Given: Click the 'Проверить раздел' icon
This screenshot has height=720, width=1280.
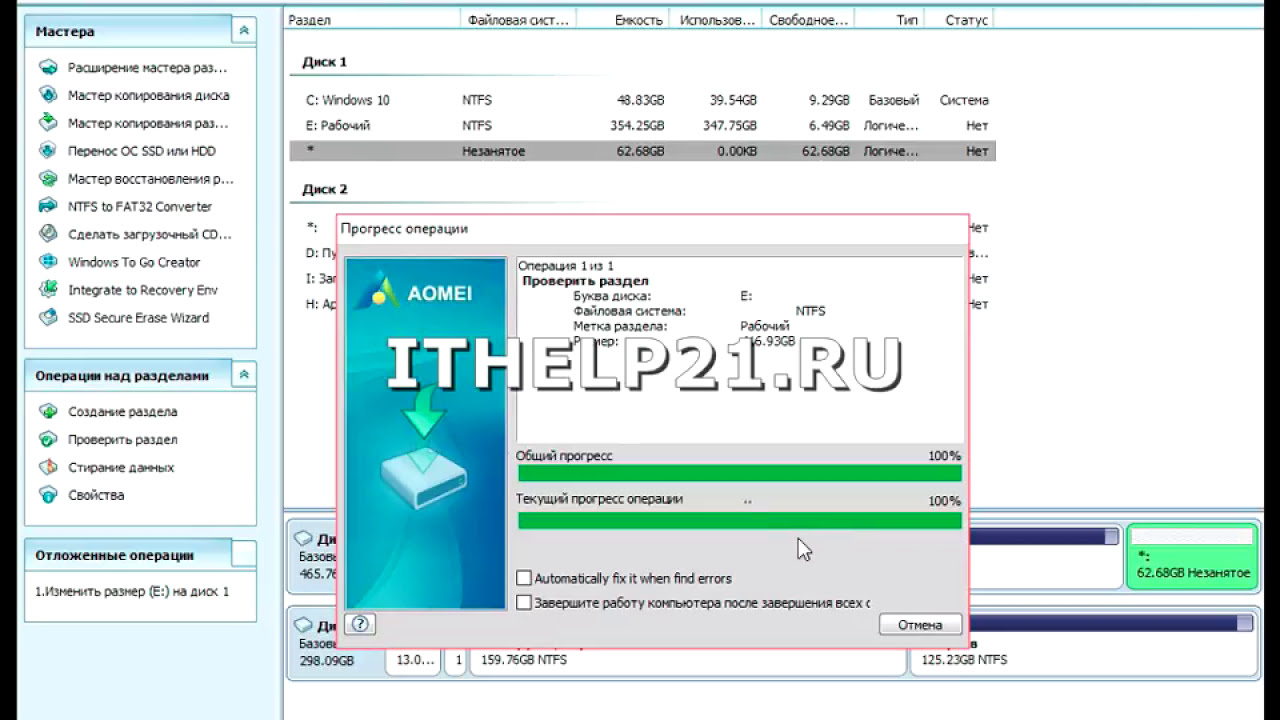Looking at the screenshot, I should pos(48,439).
